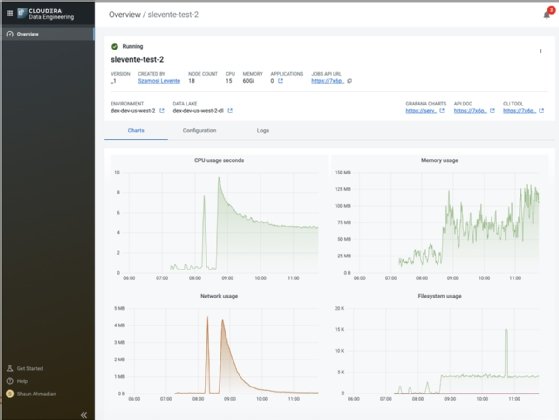
Task: Click the Help question mark icon
Action: tap(10, 381)
